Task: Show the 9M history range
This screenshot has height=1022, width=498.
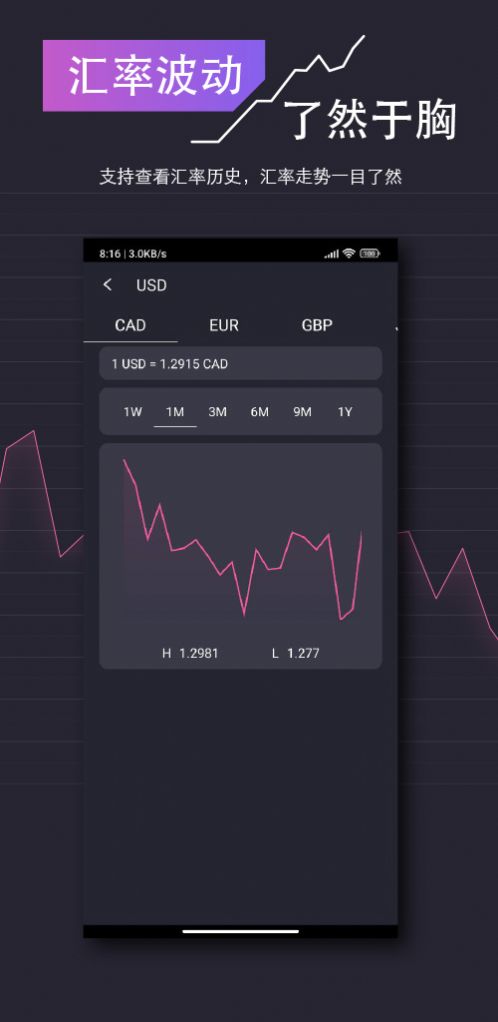Action: tap(302, 412)
